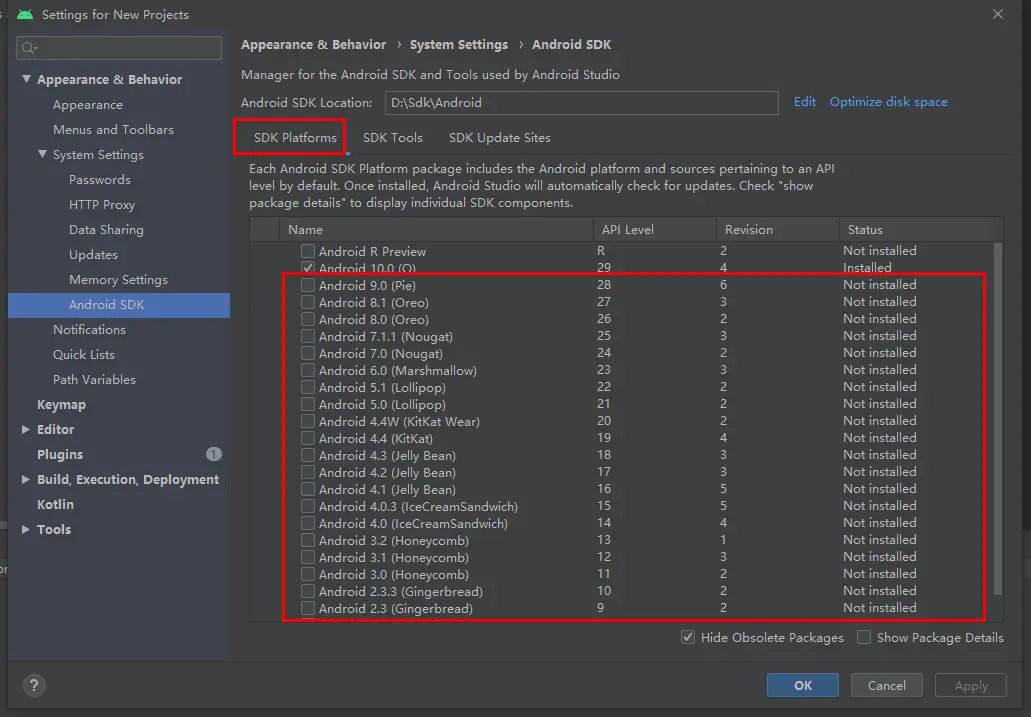Screen dimensions: 1031x717
Task: Open Quick Lists settings
Action: (84, 355)
